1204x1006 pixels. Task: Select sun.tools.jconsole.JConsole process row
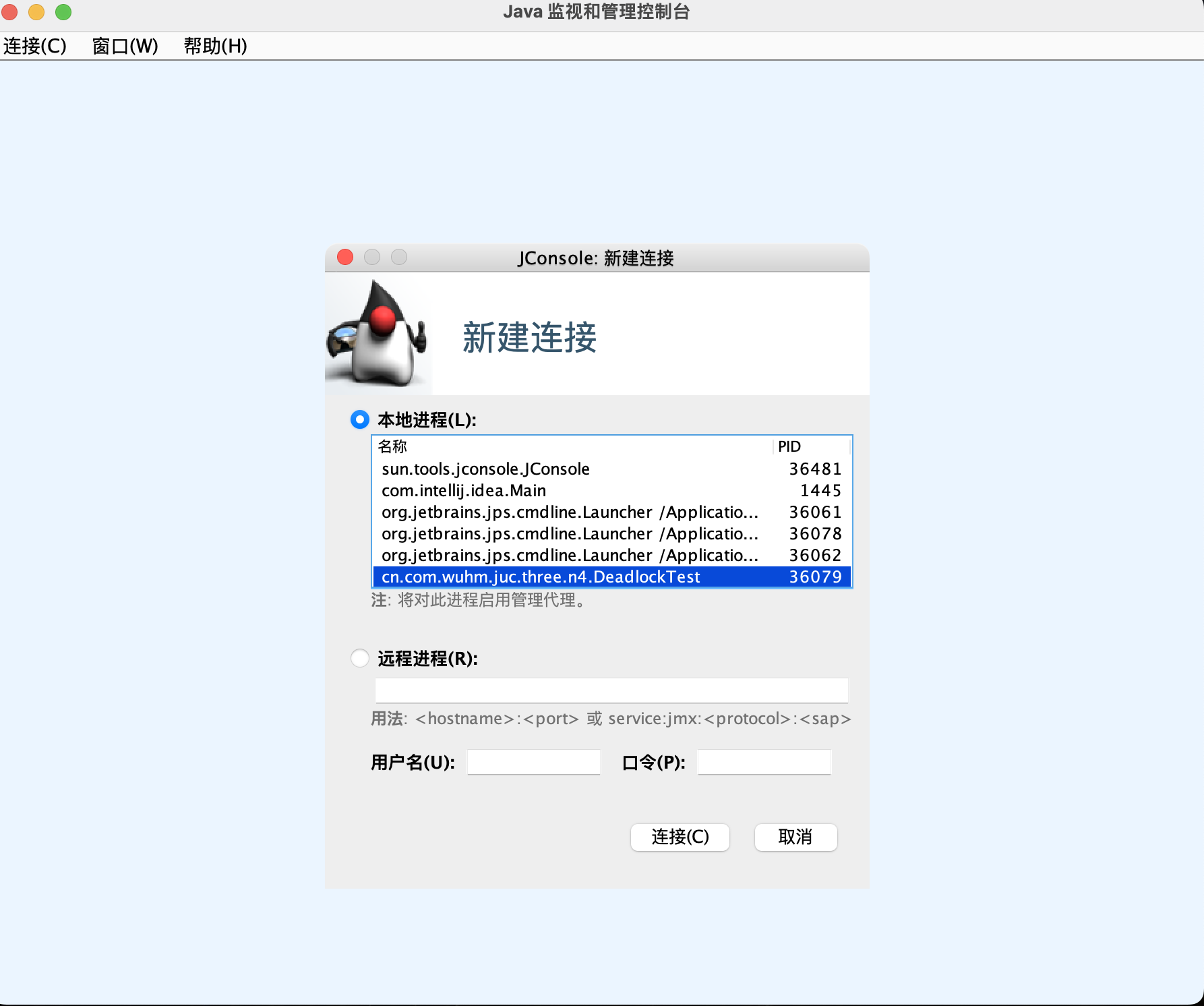(611, 469)
